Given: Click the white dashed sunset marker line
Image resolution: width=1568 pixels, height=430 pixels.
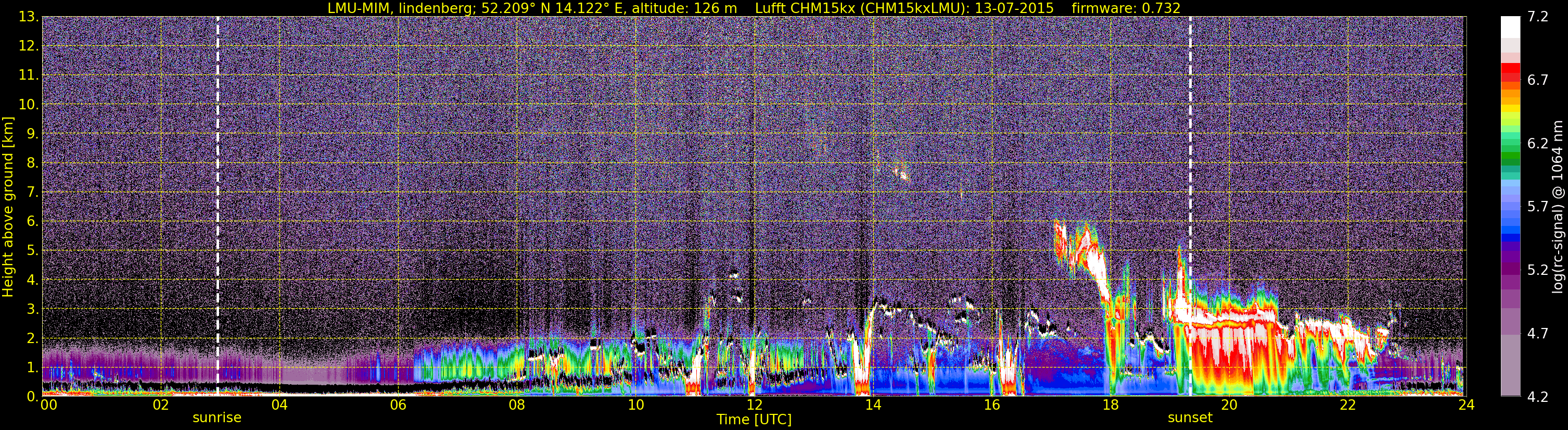Looking at the screenshot, I should (x=1190, y=207).
